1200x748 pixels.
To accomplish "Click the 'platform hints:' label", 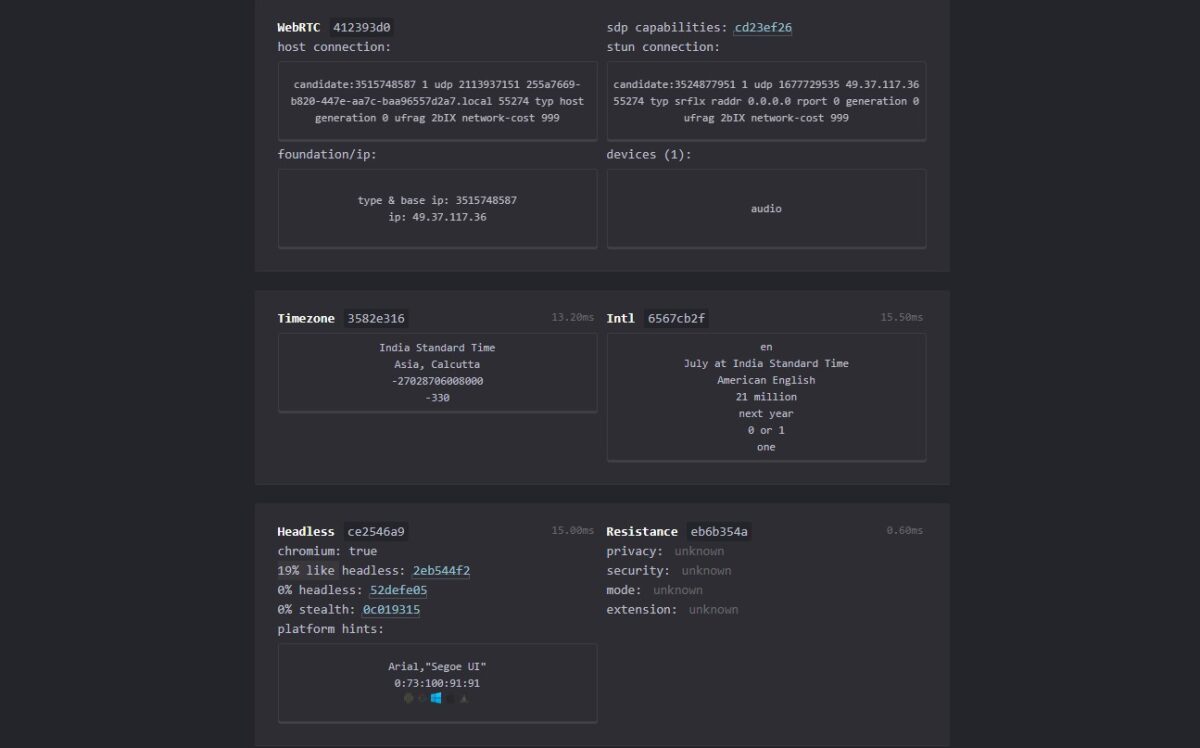I will tap(331, 629).
